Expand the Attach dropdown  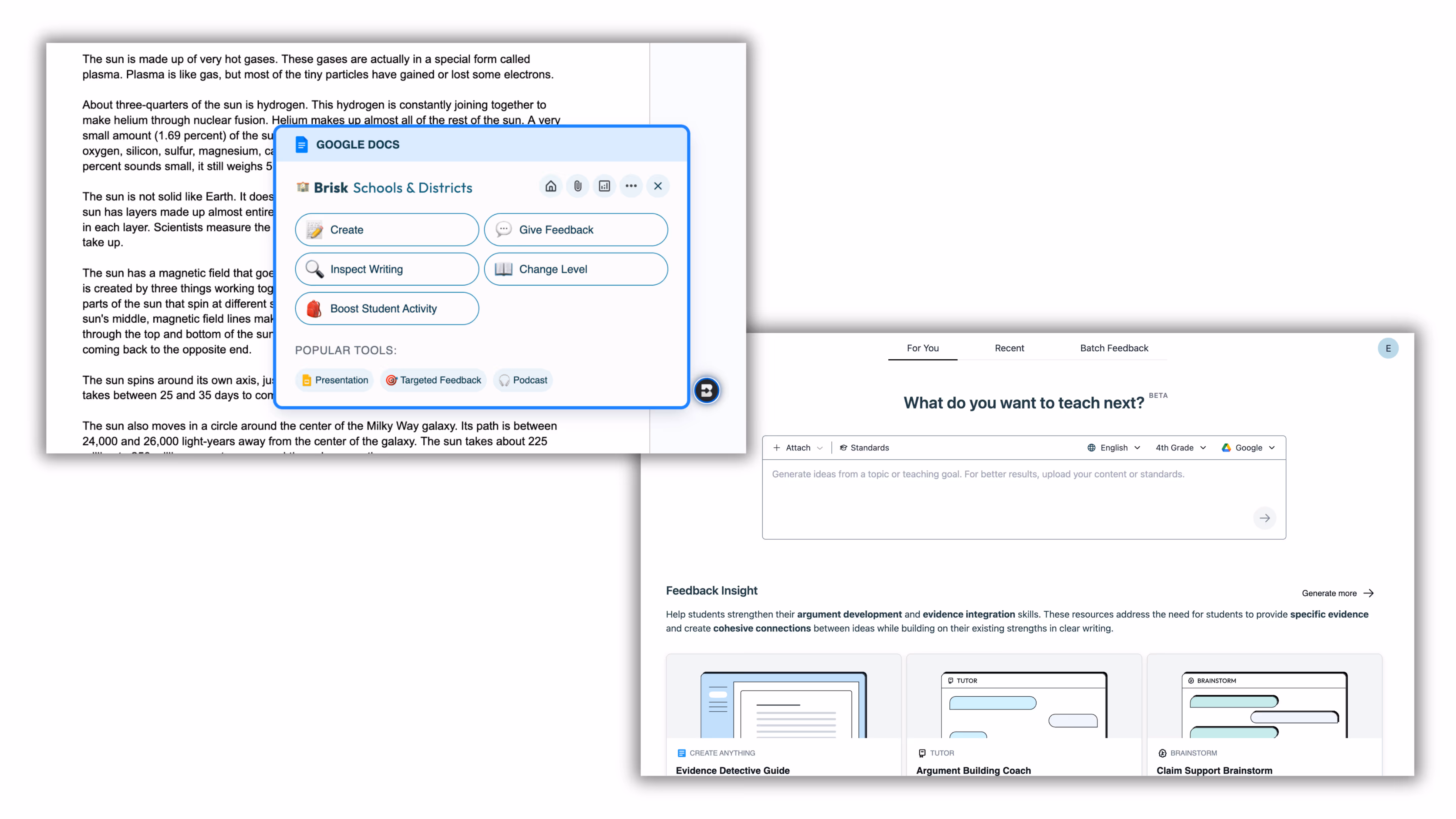tap(798, 448)
